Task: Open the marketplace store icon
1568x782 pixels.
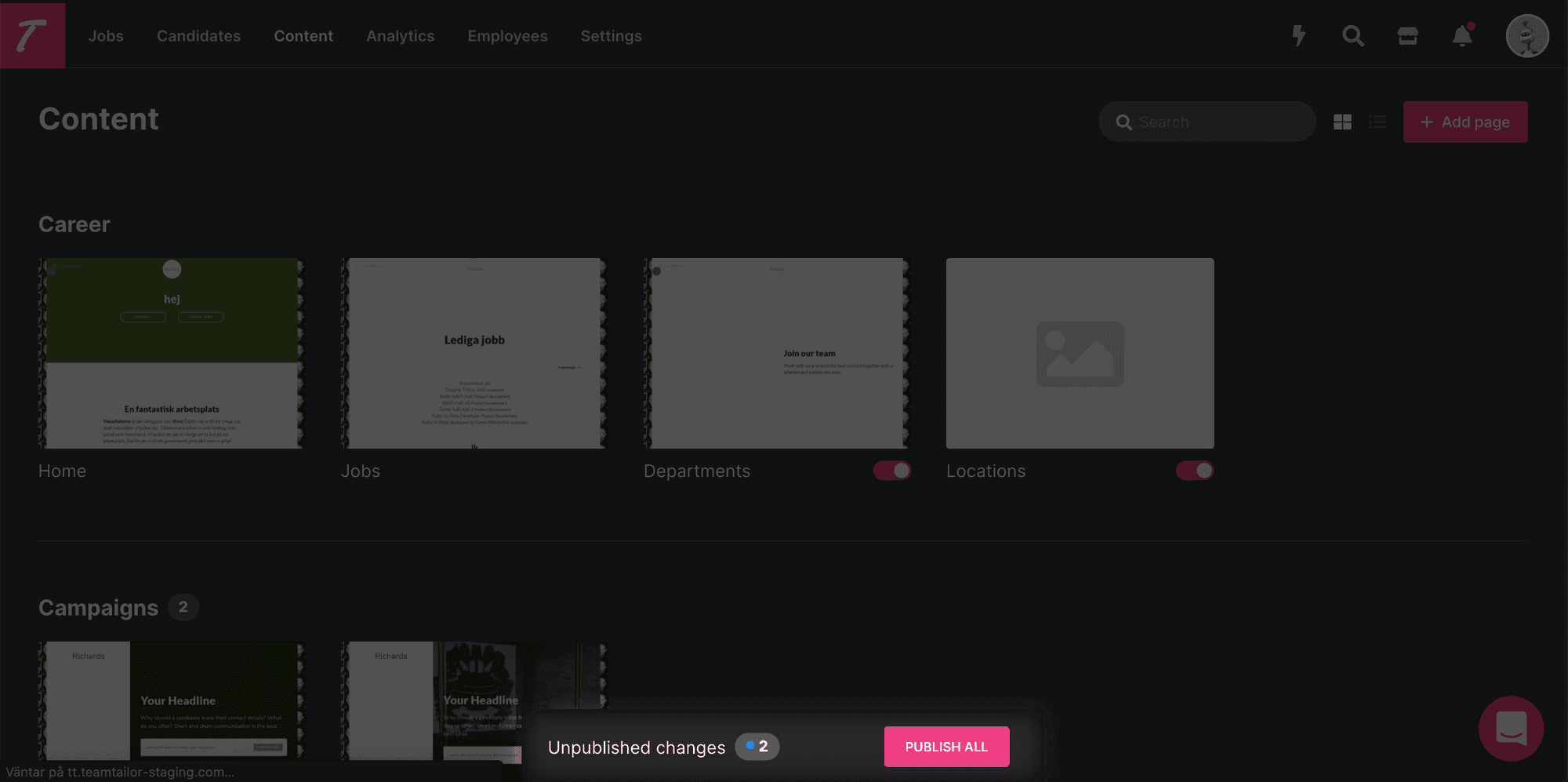Action: pos(1407,35)
